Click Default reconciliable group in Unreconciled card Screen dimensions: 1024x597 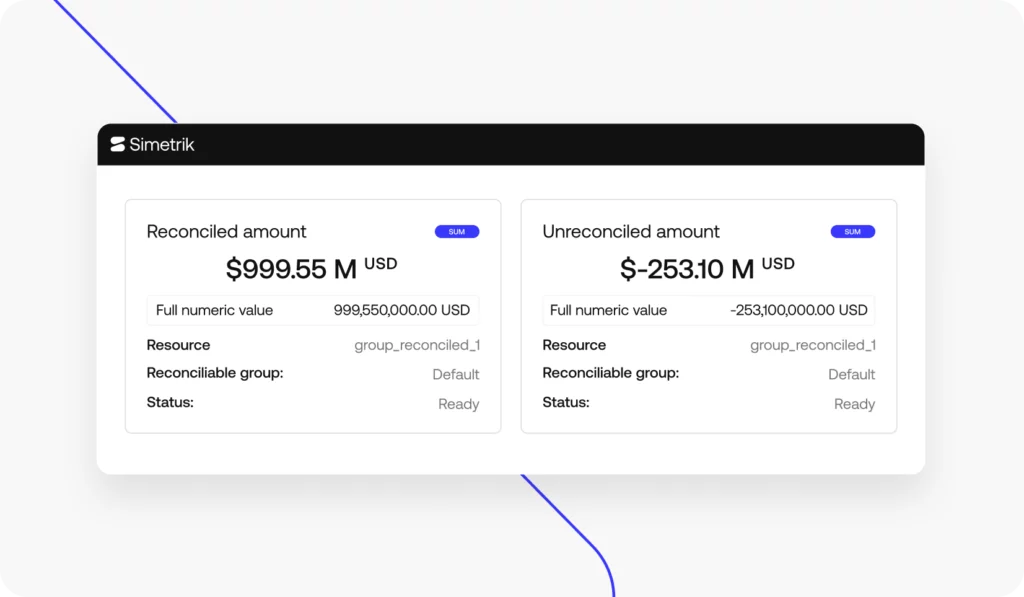tap(851, 374)
